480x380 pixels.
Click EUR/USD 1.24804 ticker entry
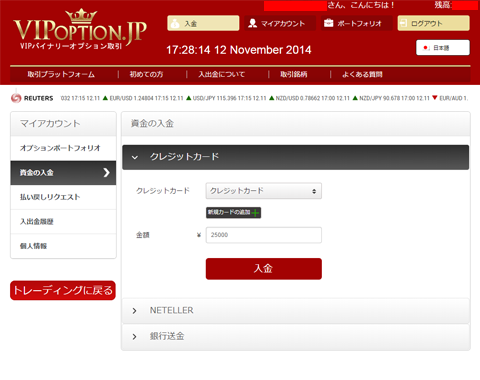143,98
